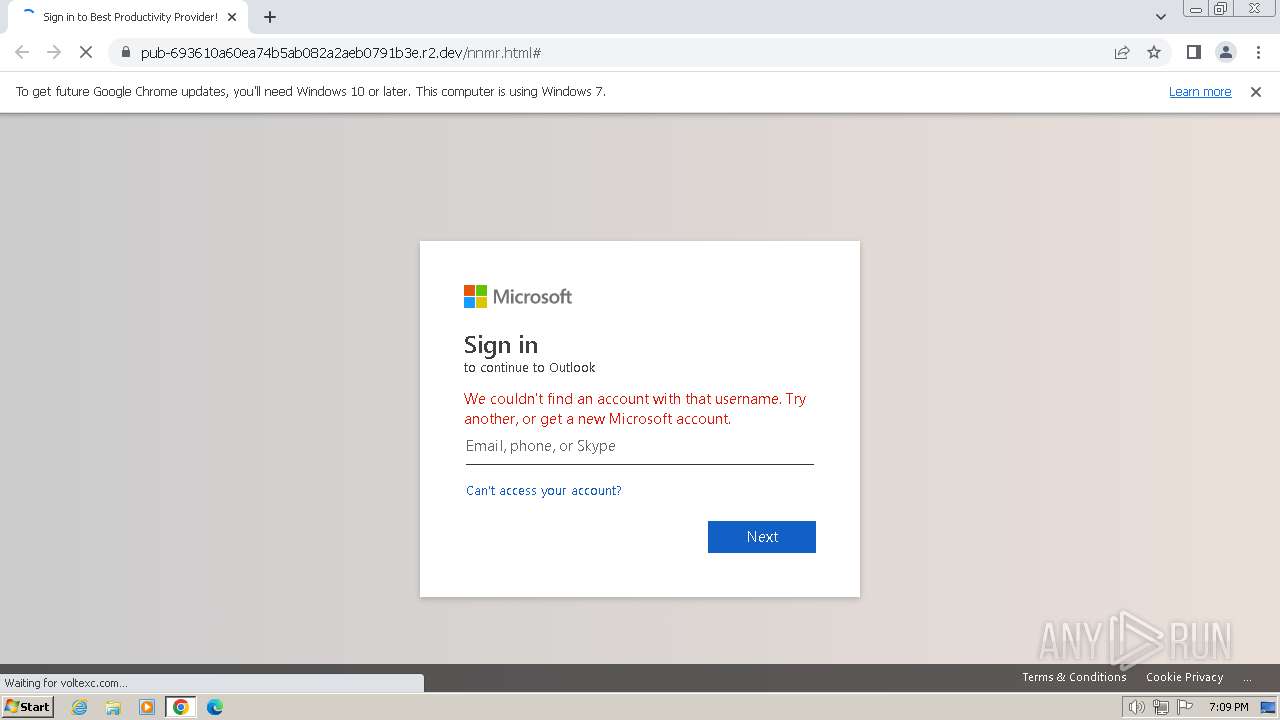Screen dimensions: 1280x720
Task: Click the network tray icon
Action: tap(1160, 707)
